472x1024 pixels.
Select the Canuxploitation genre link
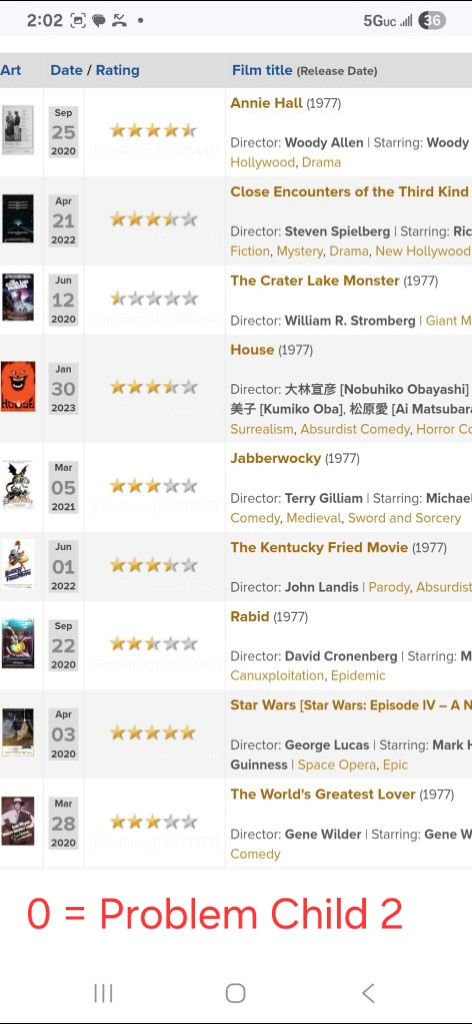pyautogui.click(x=277, y=675)
